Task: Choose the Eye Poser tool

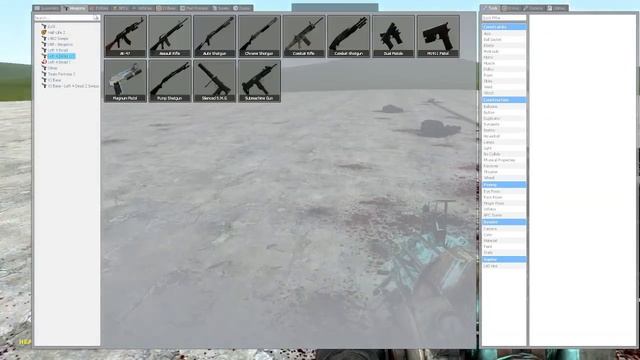Action: point(504,191)
